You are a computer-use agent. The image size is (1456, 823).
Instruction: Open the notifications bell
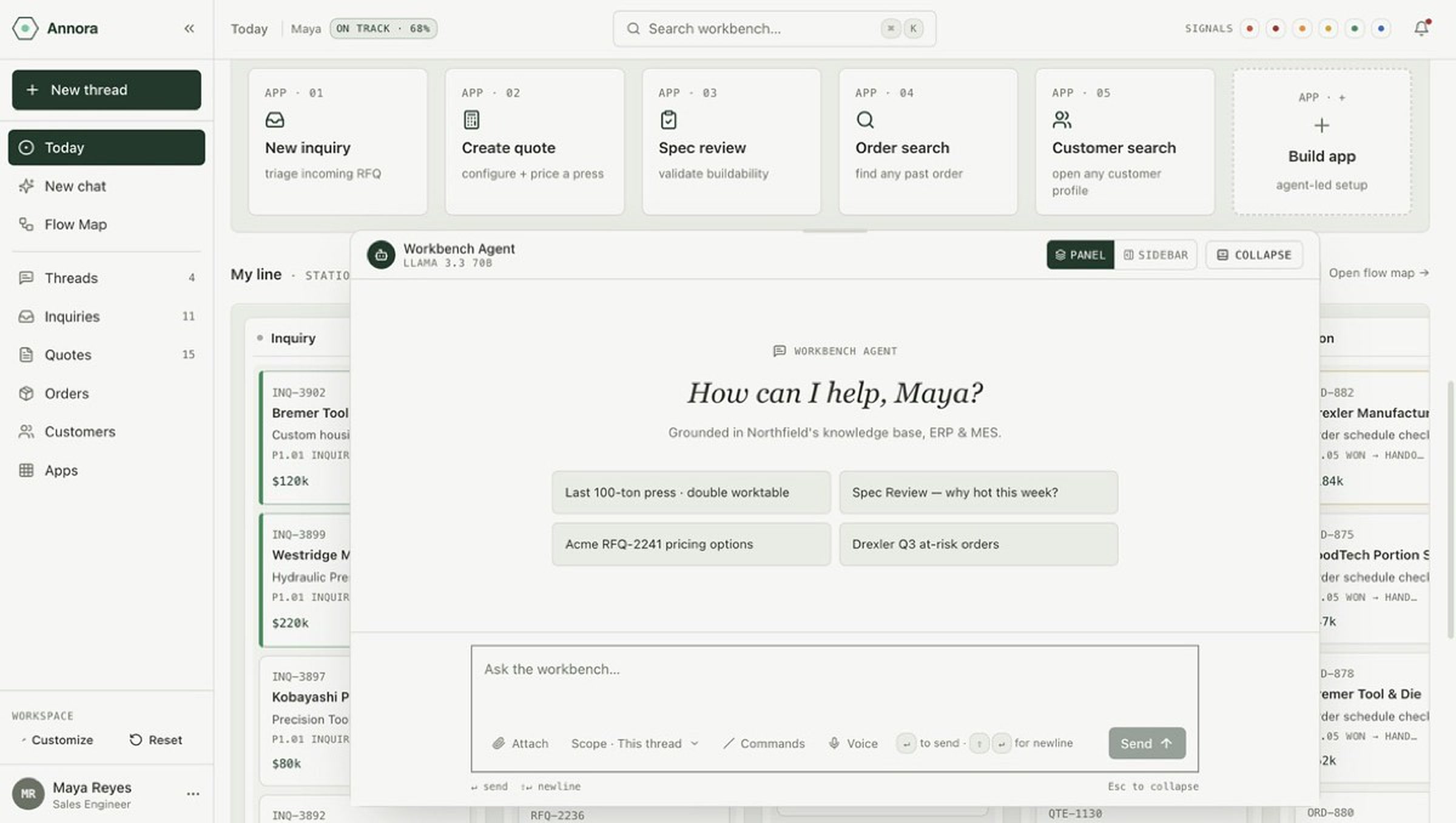[1421, 29]
